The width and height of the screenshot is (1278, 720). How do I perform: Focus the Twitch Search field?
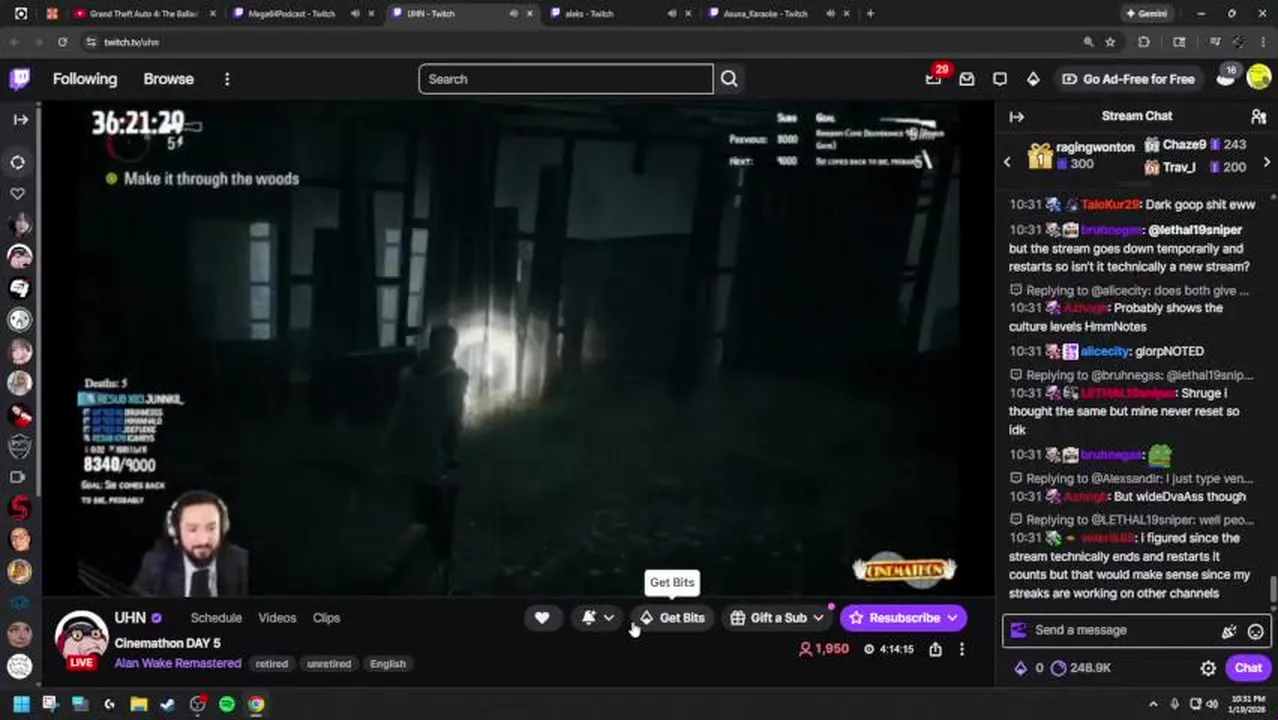[565, 79]
